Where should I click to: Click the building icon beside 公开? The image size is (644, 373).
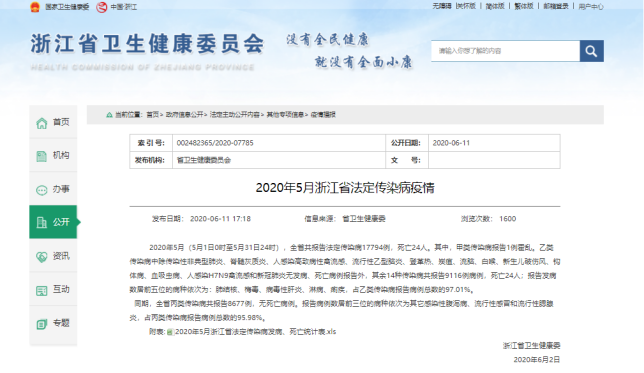tap(41, 223)
